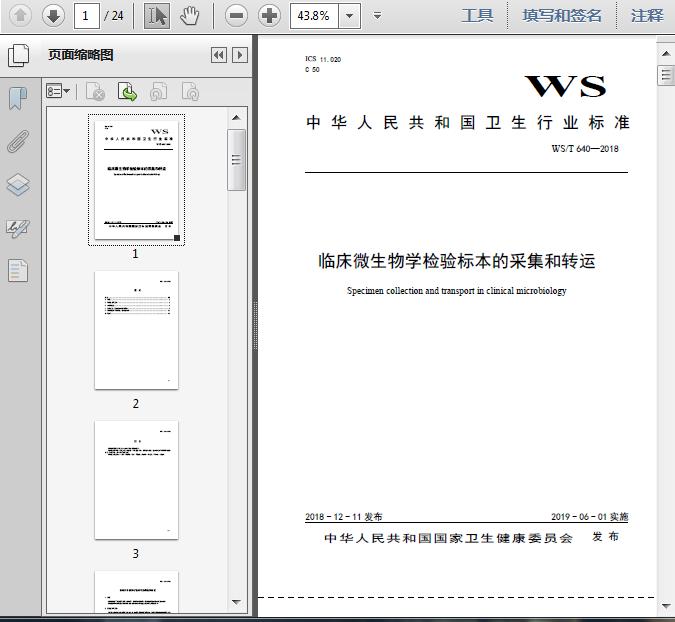Show the Layers panel icon

[x=18, y=185]
